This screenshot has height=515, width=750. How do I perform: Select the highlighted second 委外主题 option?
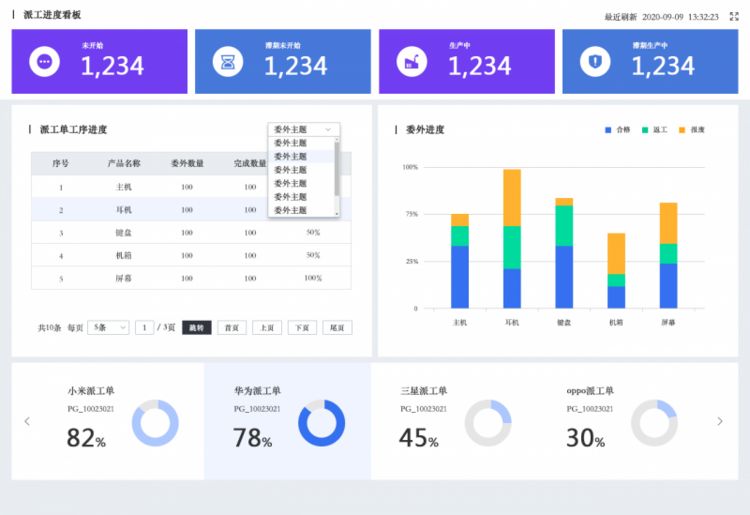[291, 157]
